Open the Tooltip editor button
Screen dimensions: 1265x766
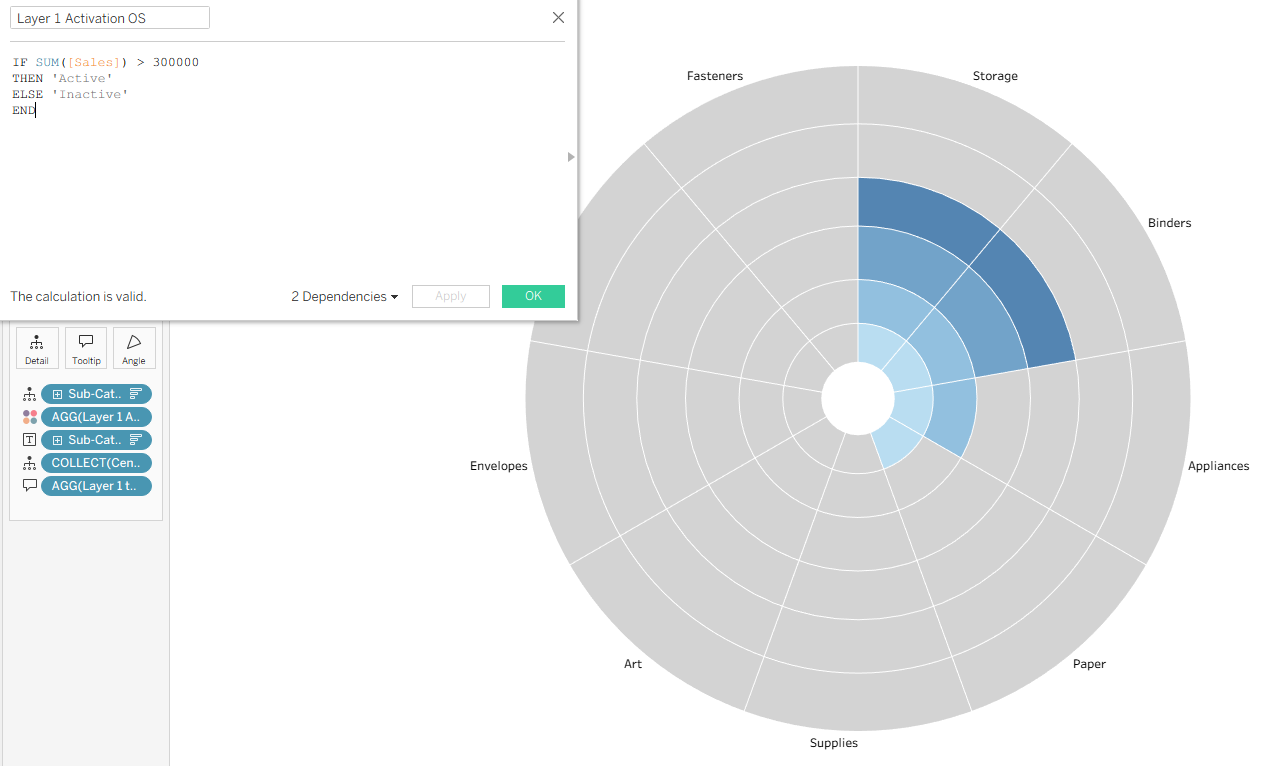[x=86, y=348]
